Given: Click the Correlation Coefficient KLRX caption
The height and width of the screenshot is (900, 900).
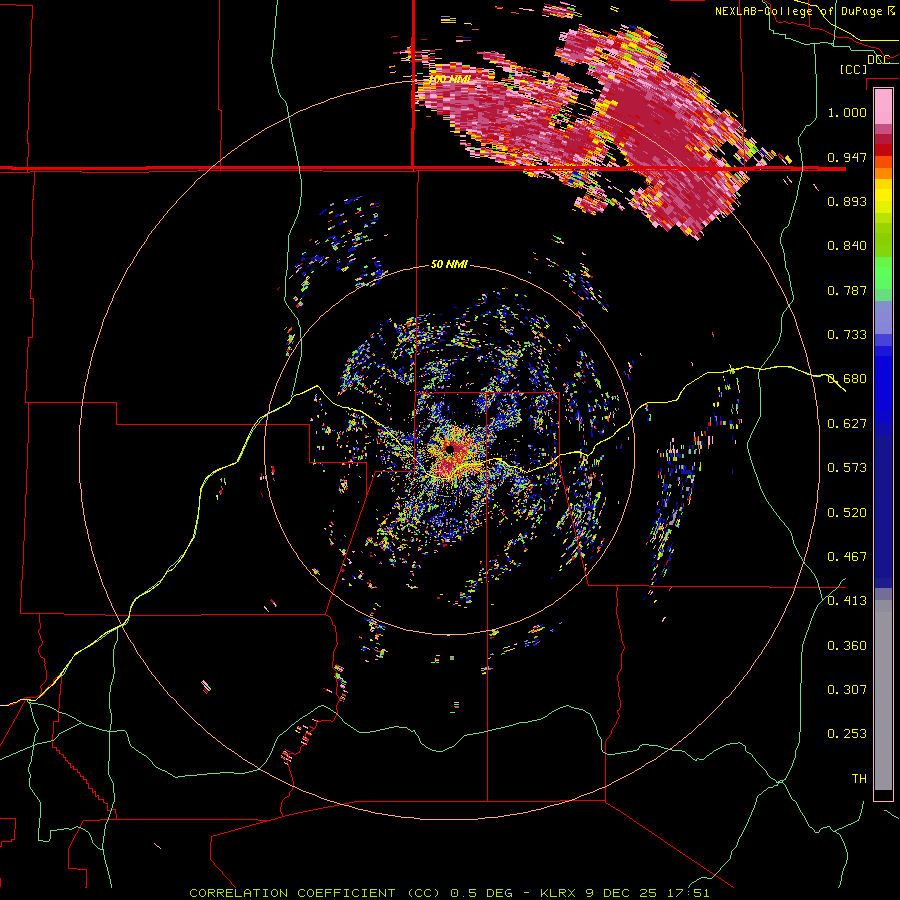Looking at the screenshot, I should [449, 893].
